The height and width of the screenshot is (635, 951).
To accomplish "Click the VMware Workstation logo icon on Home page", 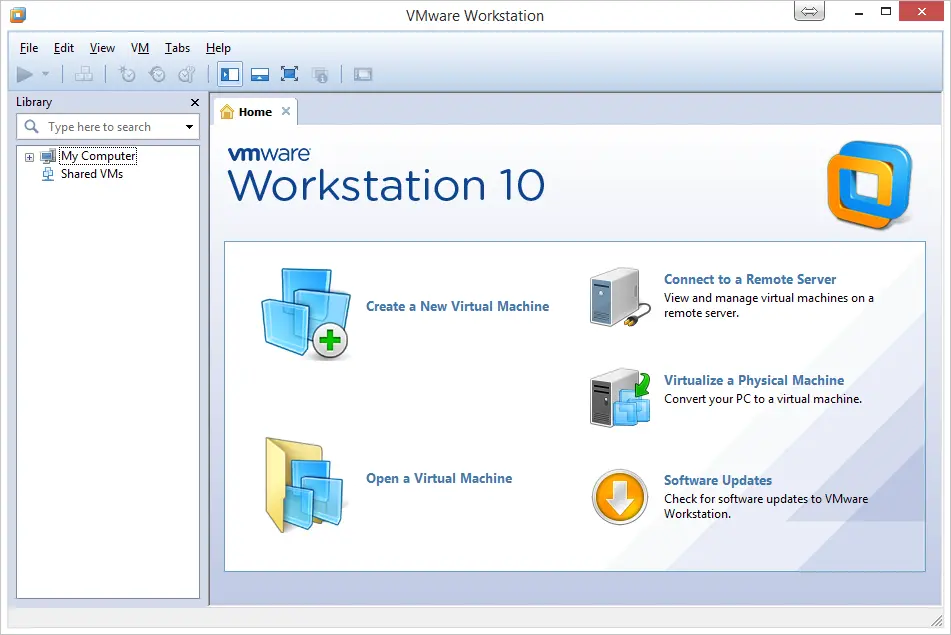I will tap(870, 184).
